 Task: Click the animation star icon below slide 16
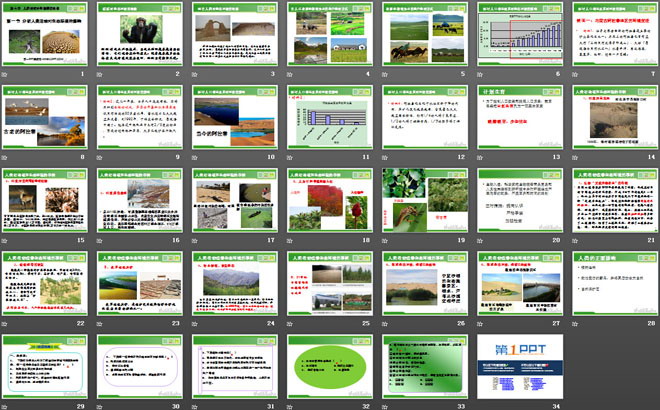pyautogui.click(x=100, y=241)
